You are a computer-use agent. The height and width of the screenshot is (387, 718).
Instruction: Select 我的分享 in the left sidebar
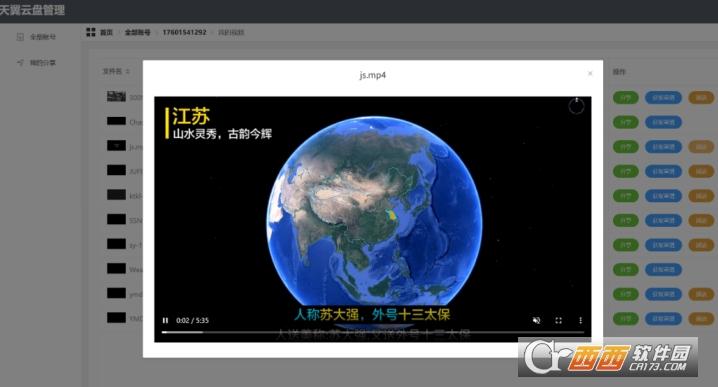click(43, 63)
